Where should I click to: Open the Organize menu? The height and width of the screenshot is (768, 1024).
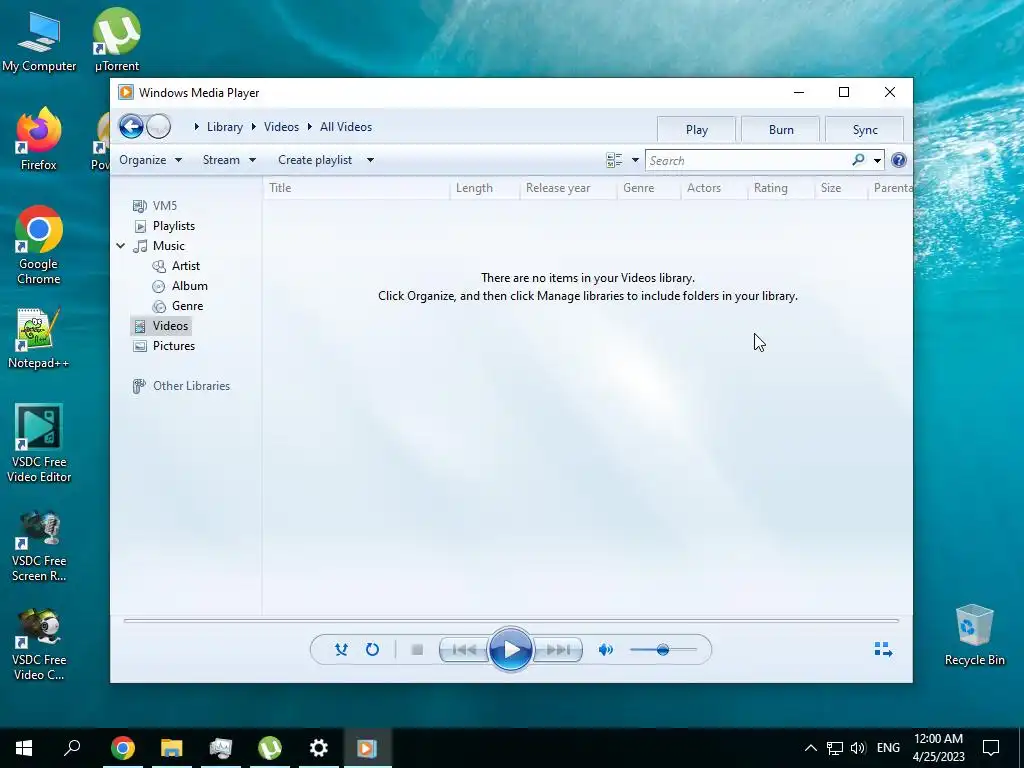[150, 160]
